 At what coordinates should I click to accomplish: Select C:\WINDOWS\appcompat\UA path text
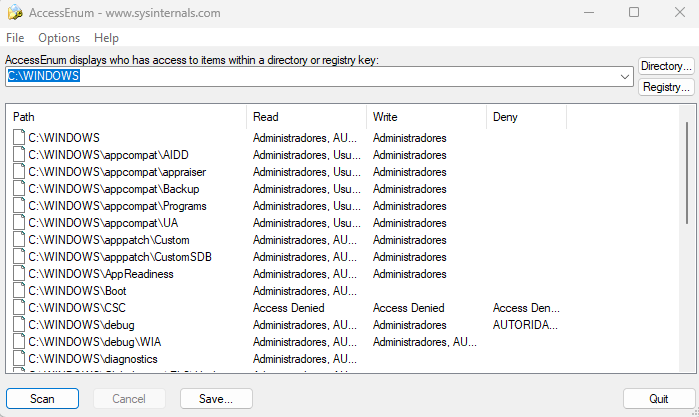[103, 223]
